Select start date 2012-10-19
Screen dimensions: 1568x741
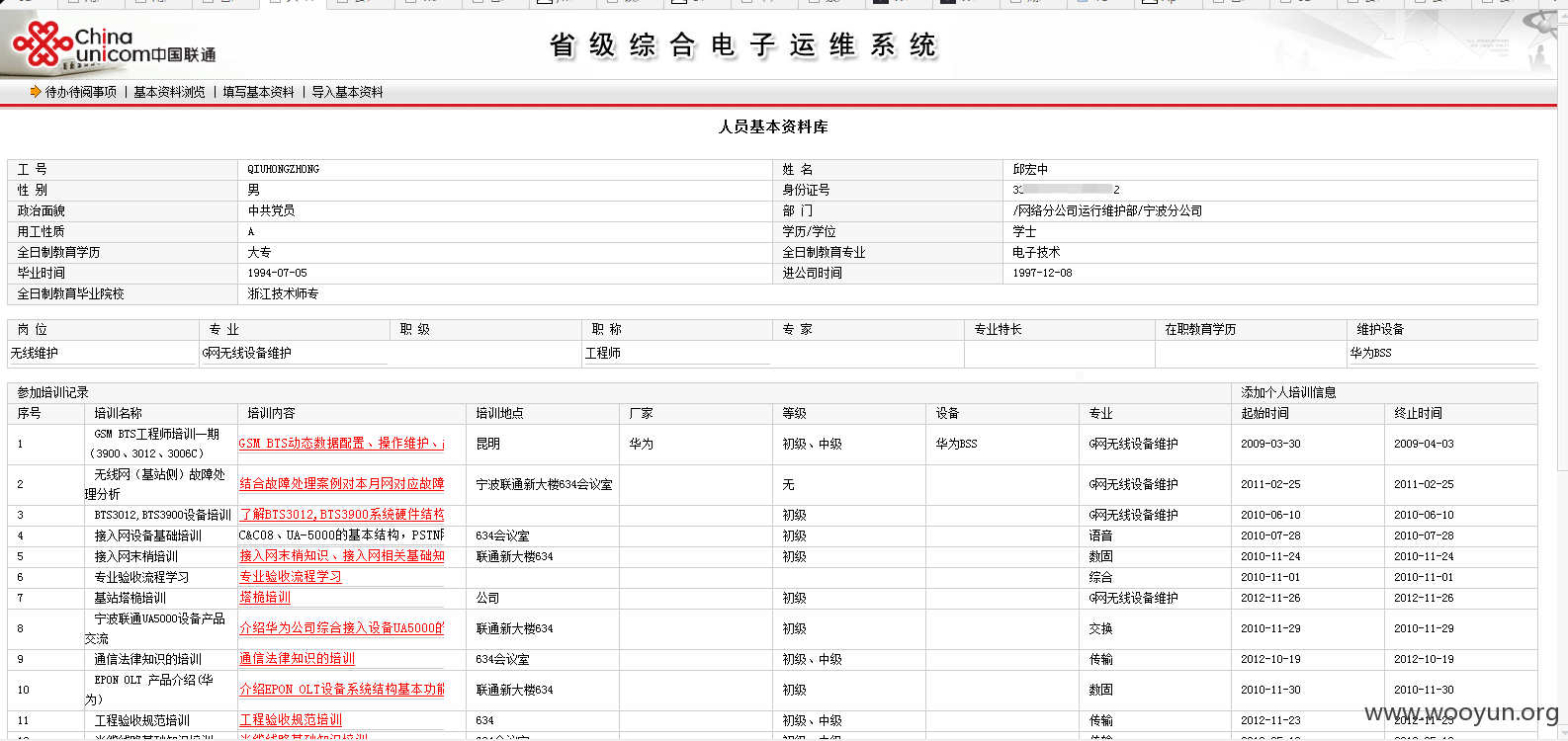click(x=1271, y=659)
